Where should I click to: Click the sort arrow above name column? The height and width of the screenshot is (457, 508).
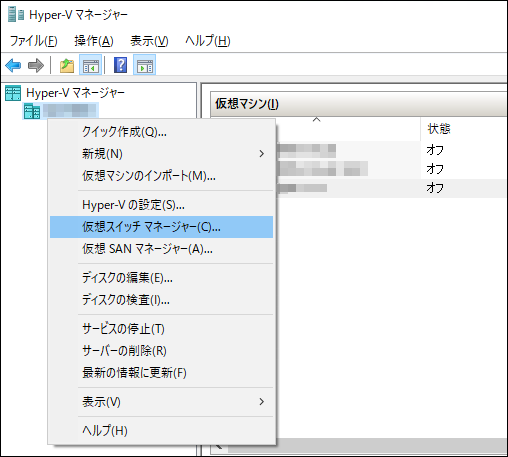click(x=316, y=119)
